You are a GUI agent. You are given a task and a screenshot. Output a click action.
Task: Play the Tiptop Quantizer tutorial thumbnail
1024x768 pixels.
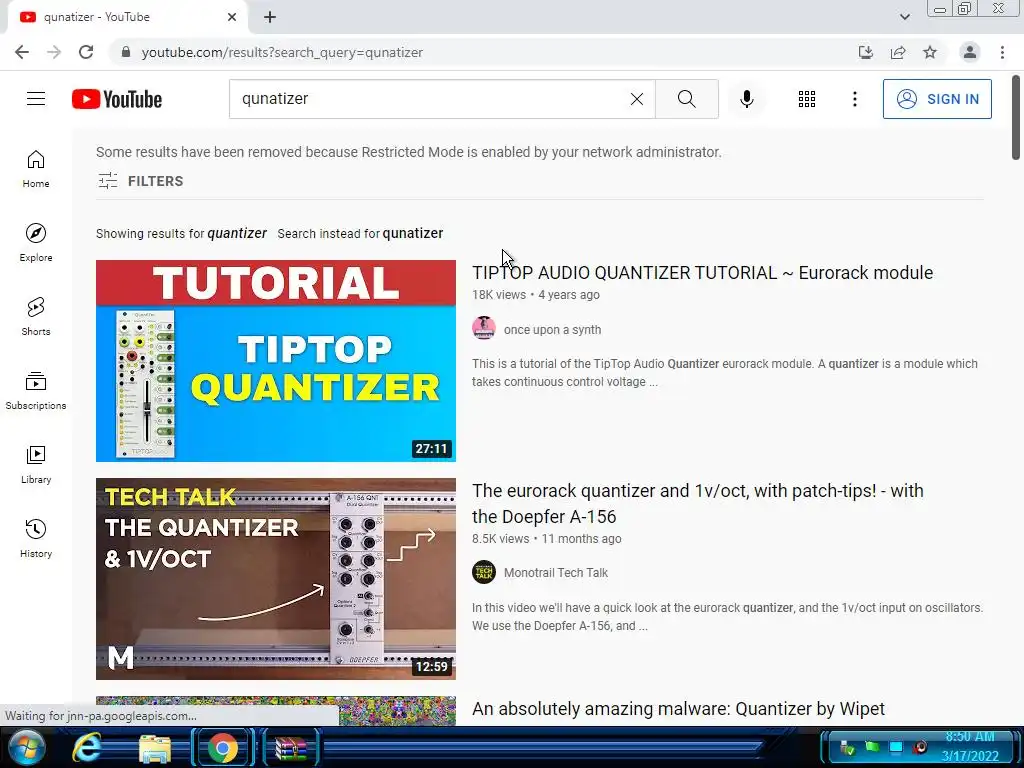pyautogui.click(x=276, y=360)
